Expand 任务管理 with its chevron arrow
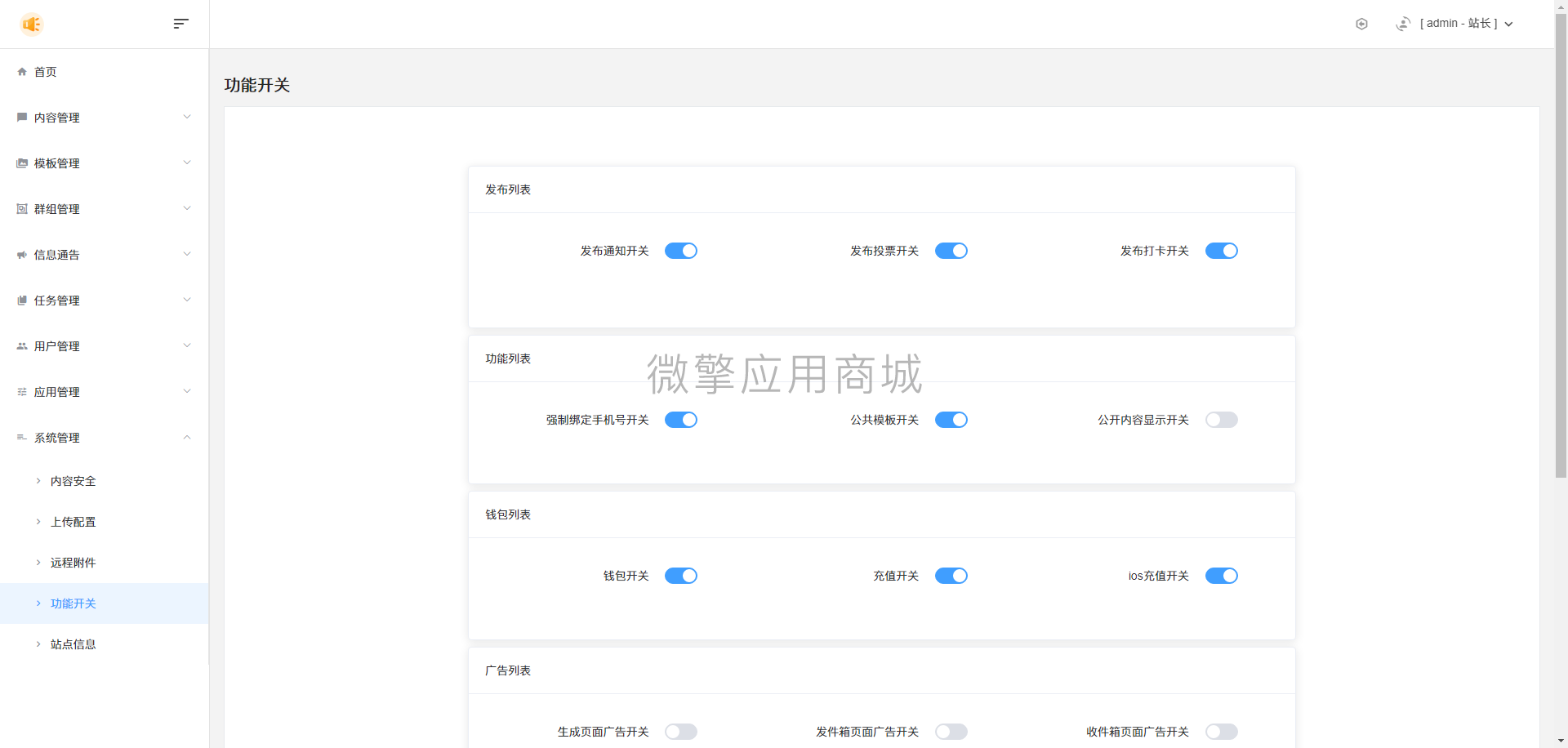This screenshot has width=1568, height=748. pos(187,300)
